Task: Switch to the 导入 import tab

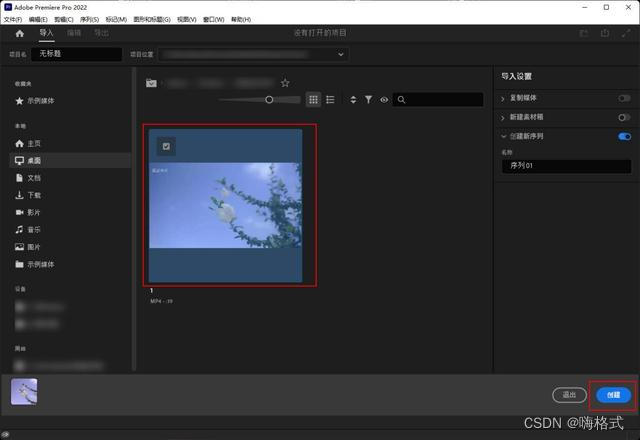Action: click(46, 33)
